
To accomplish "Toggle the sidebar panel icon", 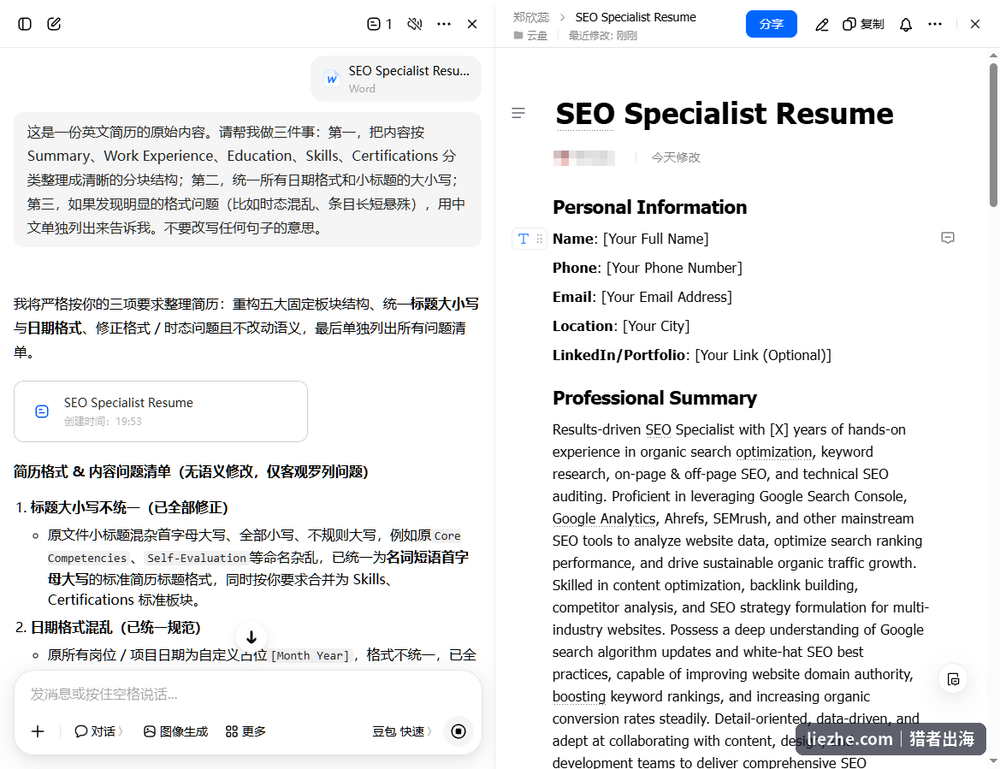I will 25,24.
